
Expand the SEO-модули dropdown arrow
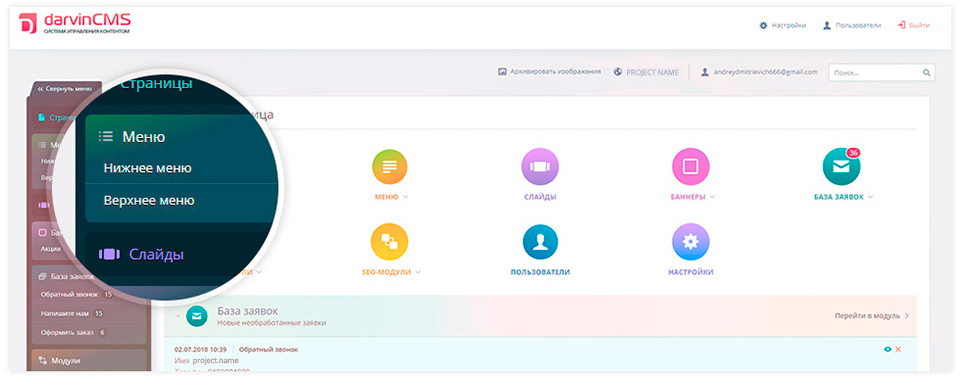click(x=418, y=272)
